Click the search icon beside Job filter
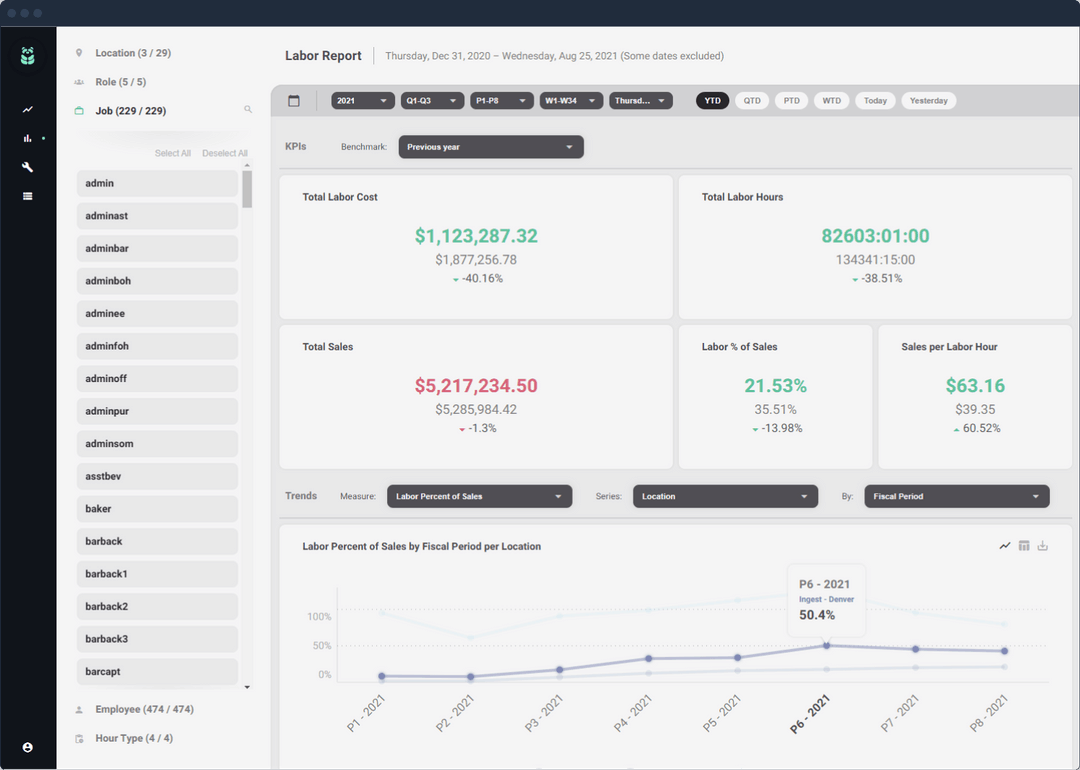Screen dimensions: 1080x770 click(x=248, y=110)
